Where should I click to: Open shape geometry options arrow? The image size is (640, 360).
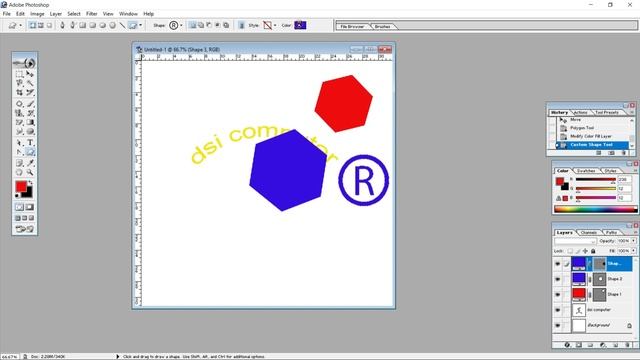(140, 25)
